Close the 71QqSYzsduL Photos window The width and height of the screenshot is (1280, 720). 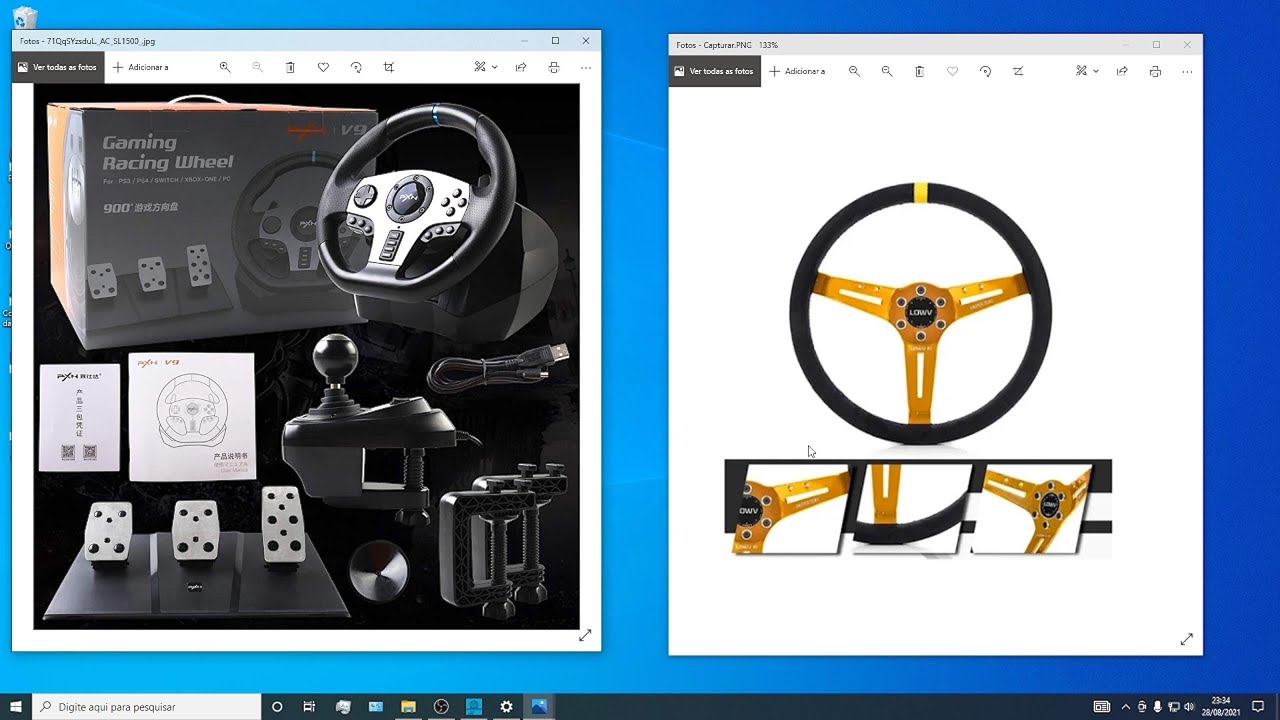click(x=586, y=41)
